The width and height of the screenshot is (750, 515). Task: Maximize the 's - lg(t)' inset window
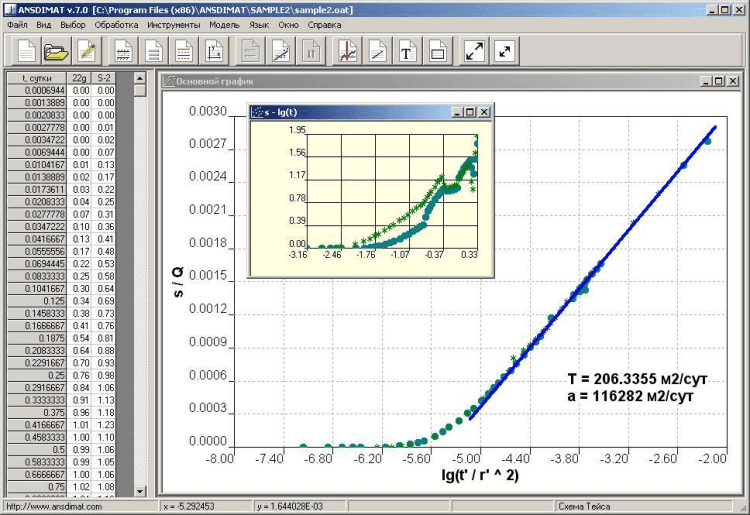tap(470, 112)
